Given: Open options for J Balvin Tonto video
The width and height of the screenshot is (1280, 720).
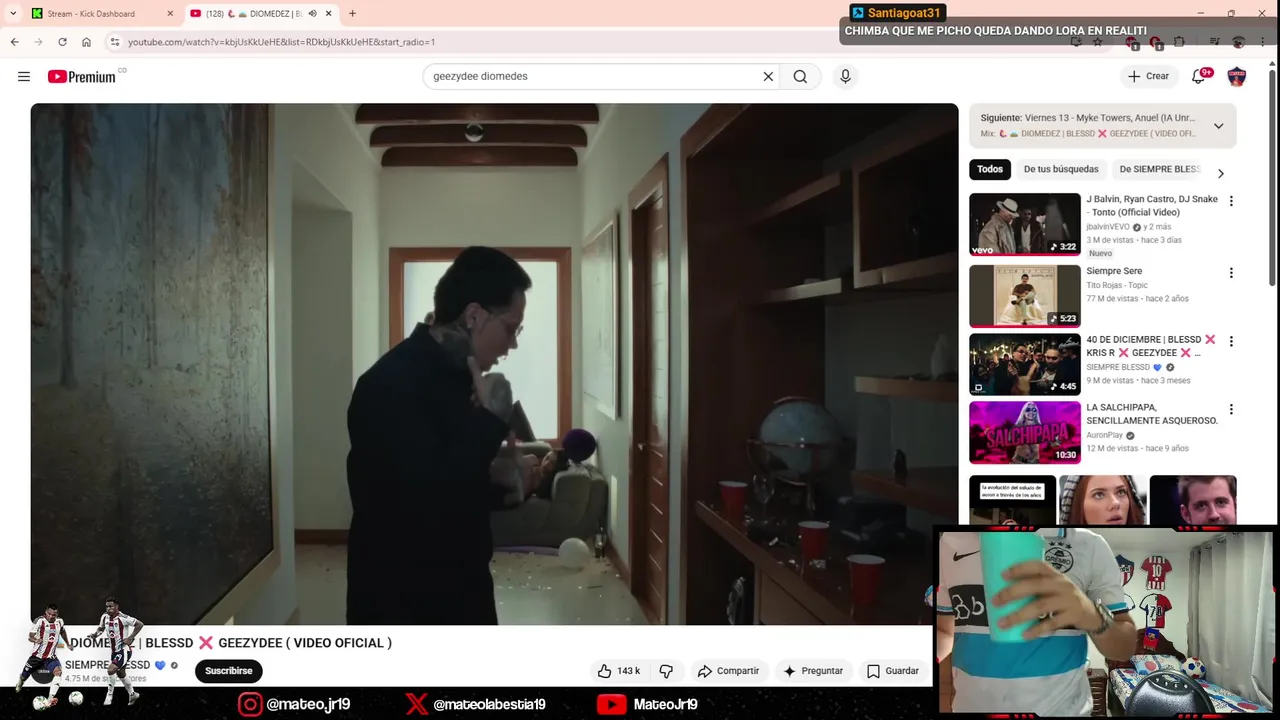Looking at the screenshot, I should tap(1231, 201).
